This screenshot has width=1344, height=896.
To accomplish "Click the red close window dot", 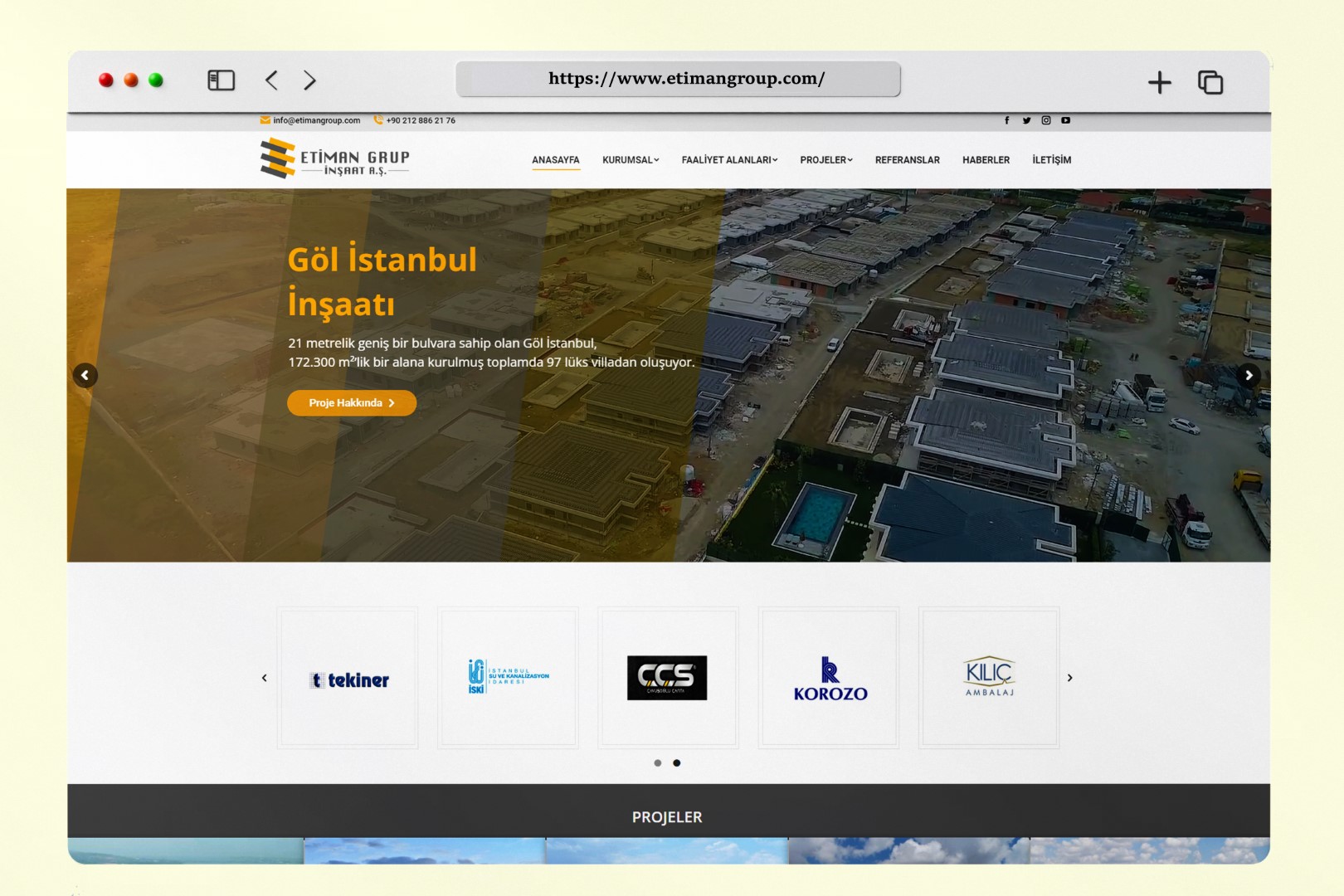I will tap(106, 80).
